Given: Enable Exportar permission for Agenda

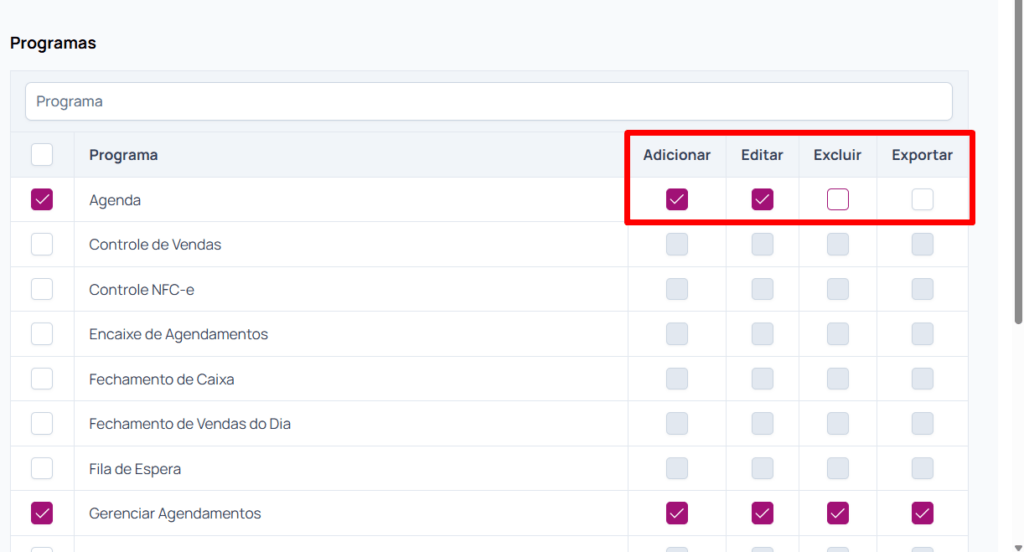Looking at the screenshot, I should click(x=922, y=200).
